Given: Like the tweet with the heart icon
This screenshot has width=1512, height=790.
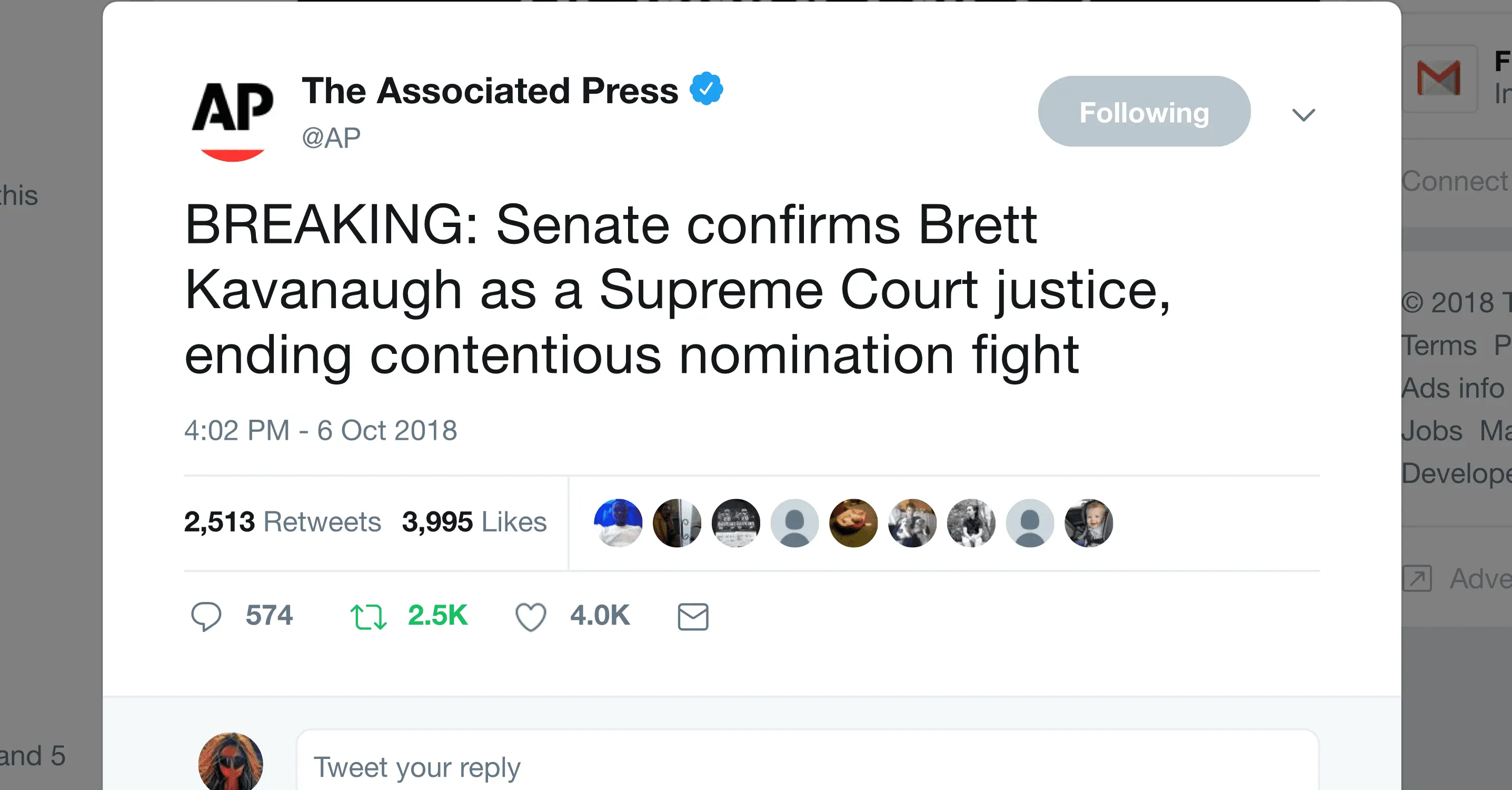Looking at the screenshot, I should tap(531, 617).
